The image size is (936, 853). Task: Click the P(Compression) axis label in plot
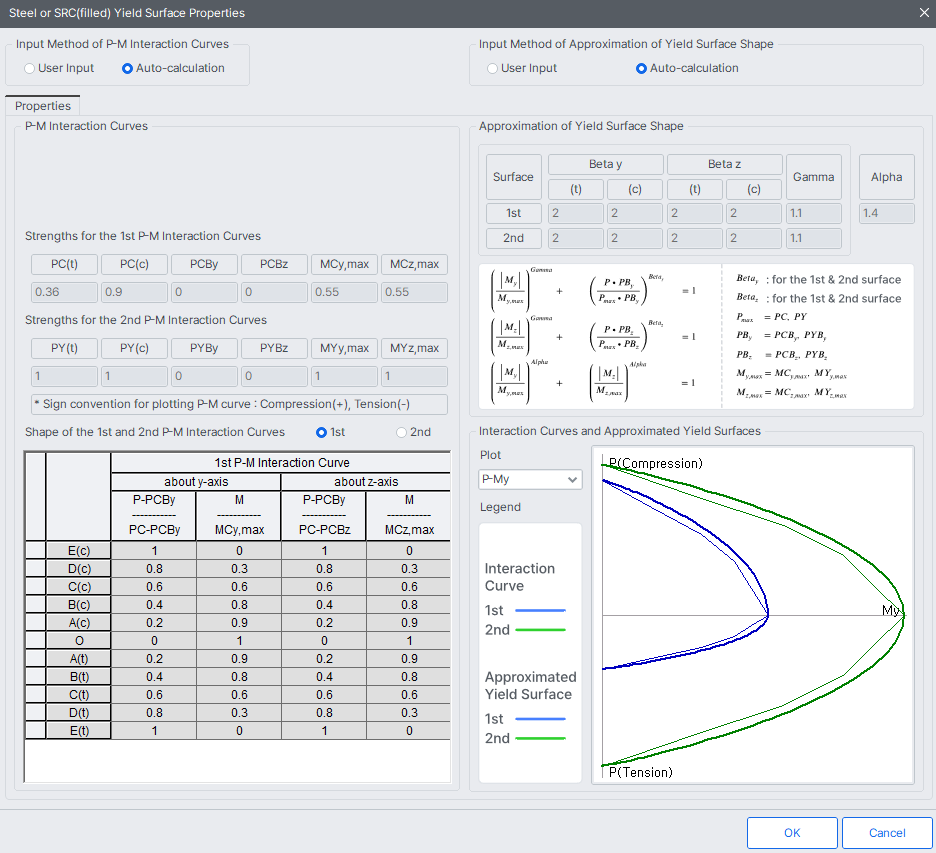(655, 463)
